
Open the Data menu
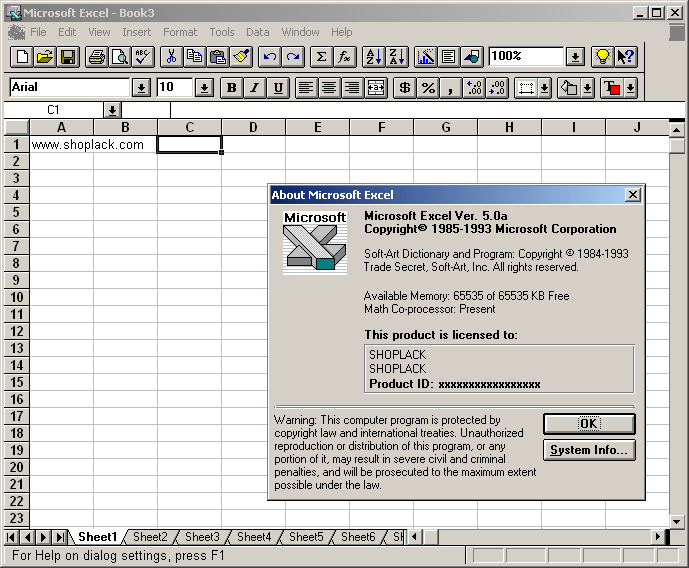pyautogui.click(x=257, y=32)
